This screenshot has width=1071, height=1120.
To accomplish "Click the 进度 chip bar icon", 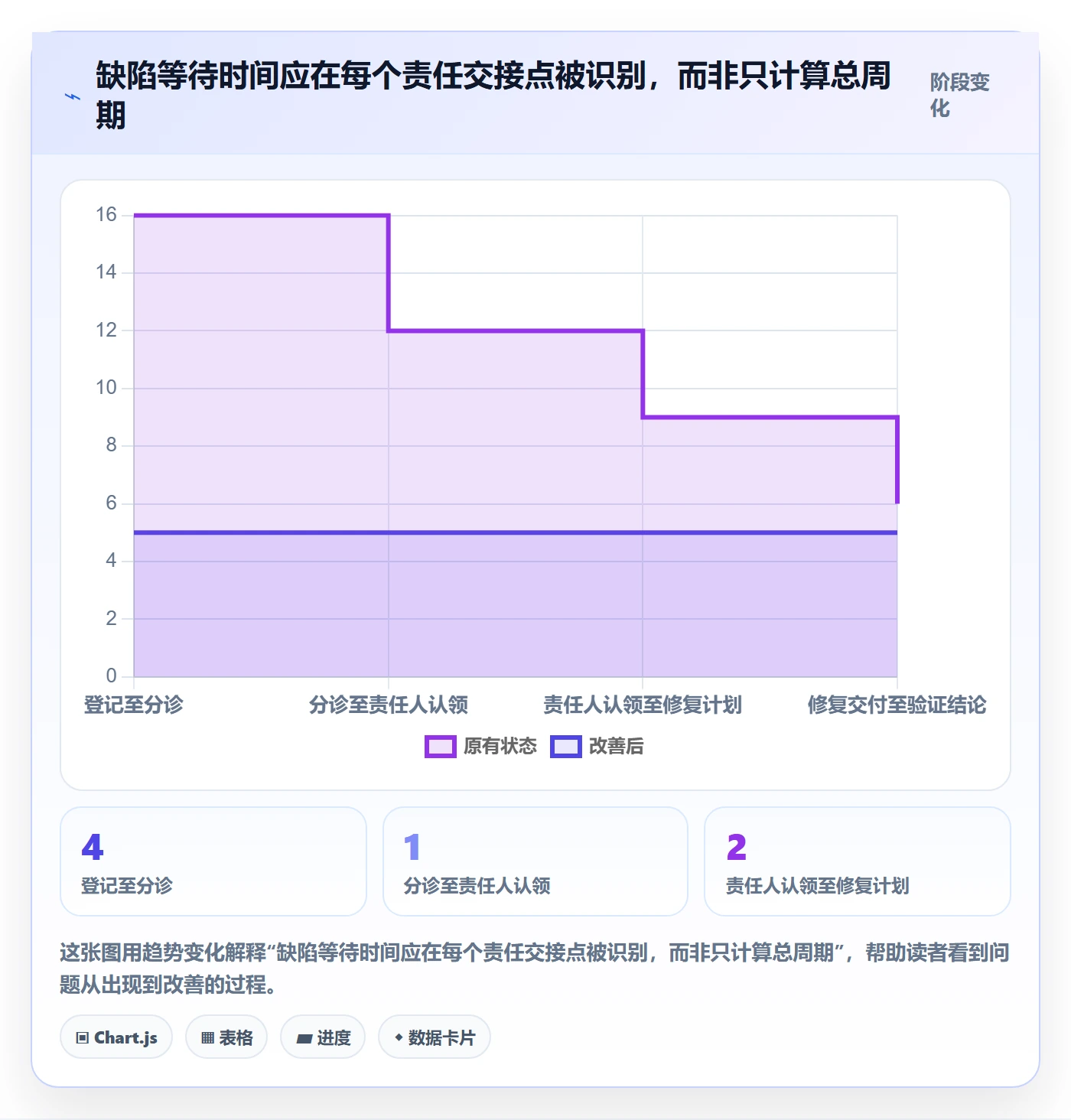I will pyautogui.click(x=304, y=1039).
